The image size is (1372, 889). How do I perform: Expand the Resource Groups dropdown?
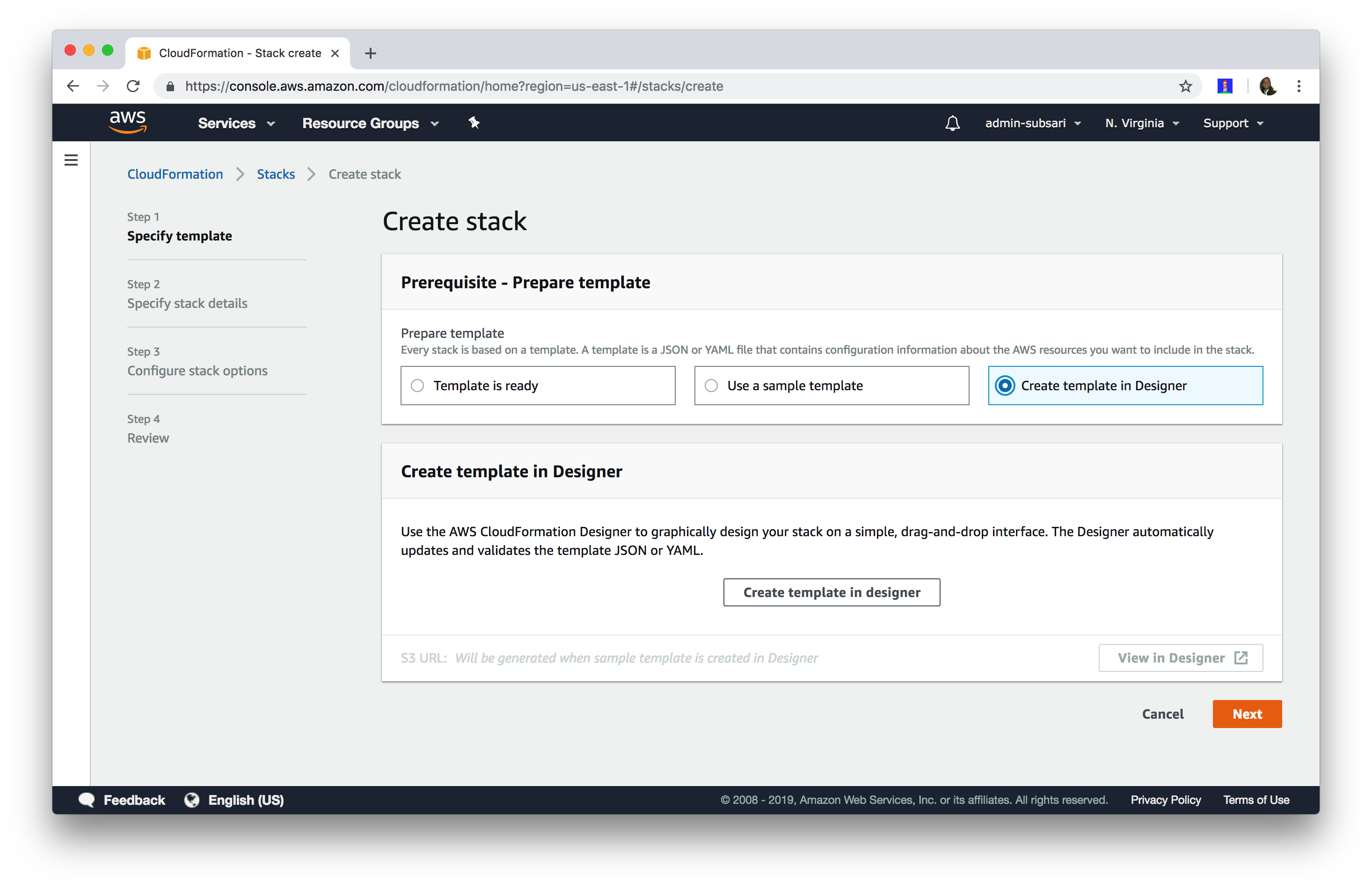tap(370, 124)
